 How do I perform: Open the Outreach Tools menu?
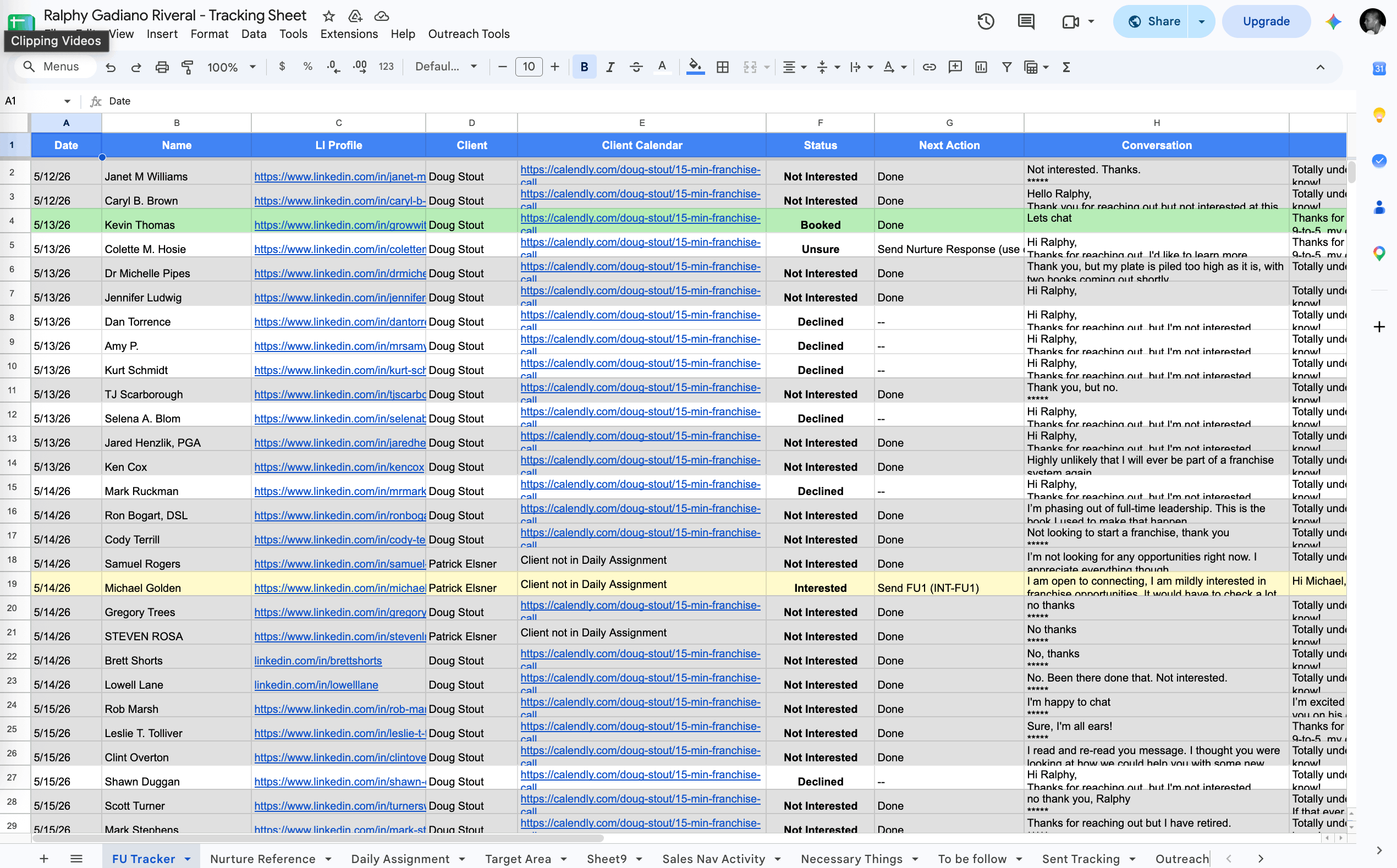(x=469, y=34)
